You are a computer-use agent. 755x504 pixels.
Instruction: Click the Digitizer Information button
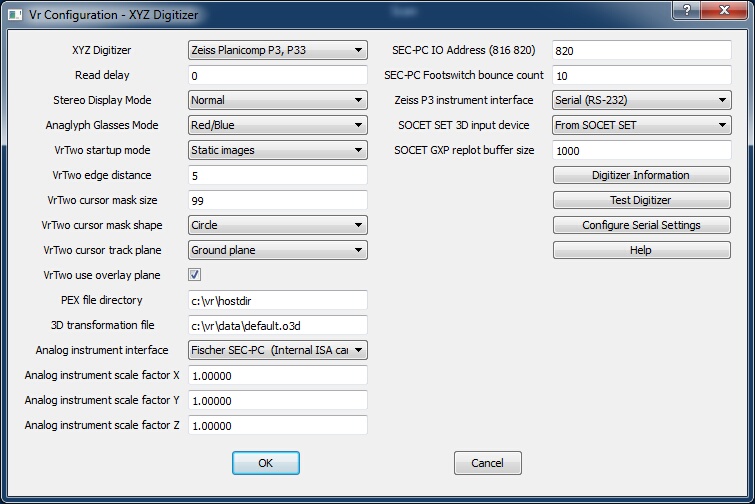pyautogui.click(x=642, y=175)
